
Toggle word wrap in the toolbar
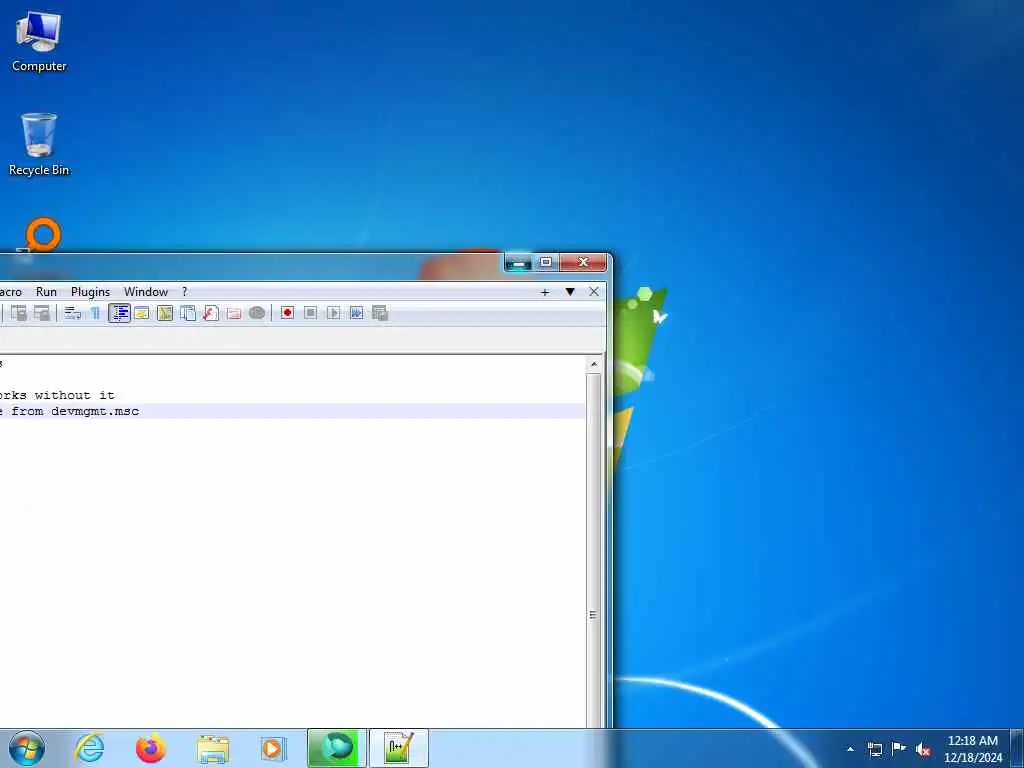coord(72,313)
